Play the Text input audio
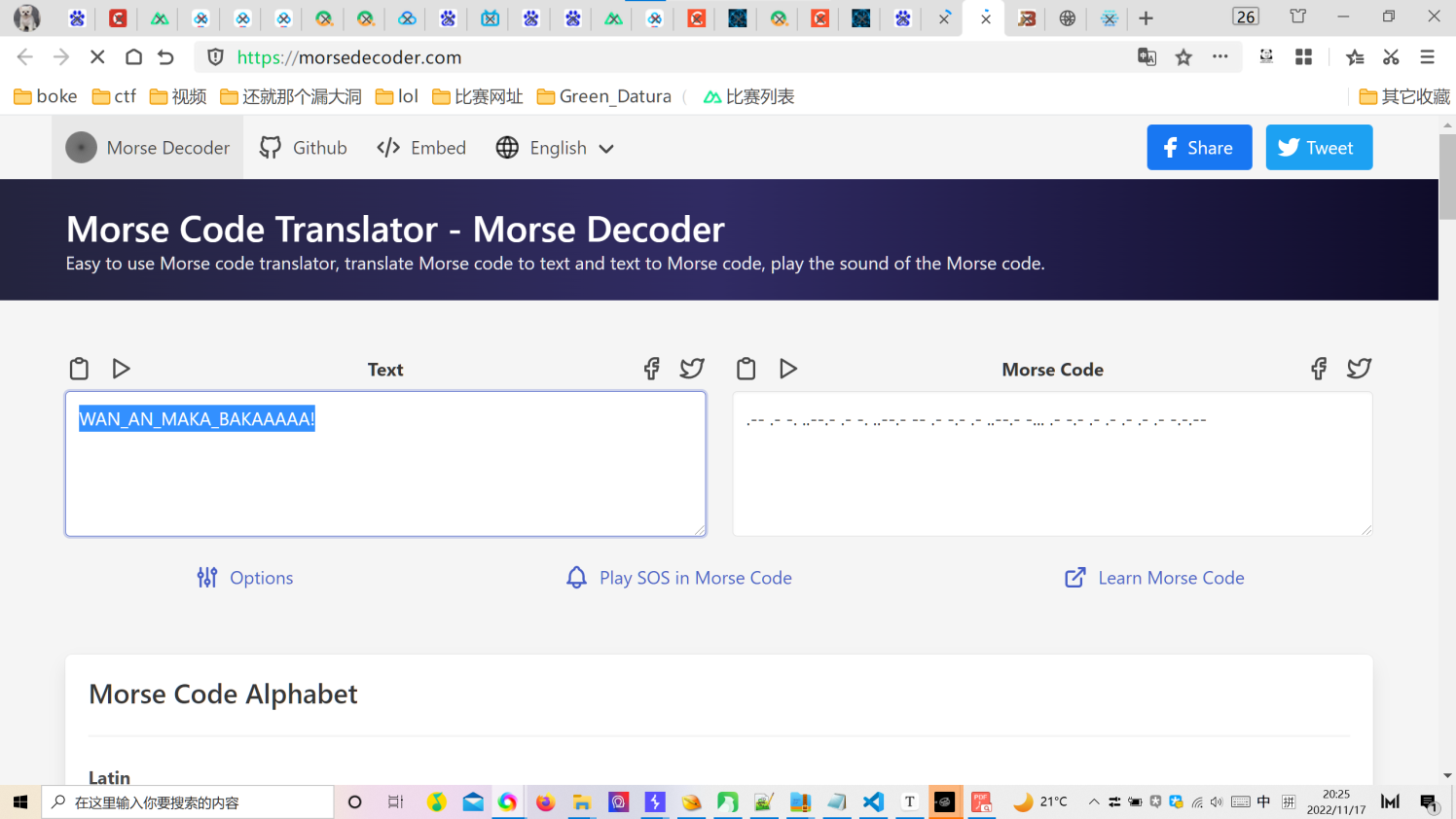The image size is (1456, 819). pyautogui.click(x=121, y=369)
